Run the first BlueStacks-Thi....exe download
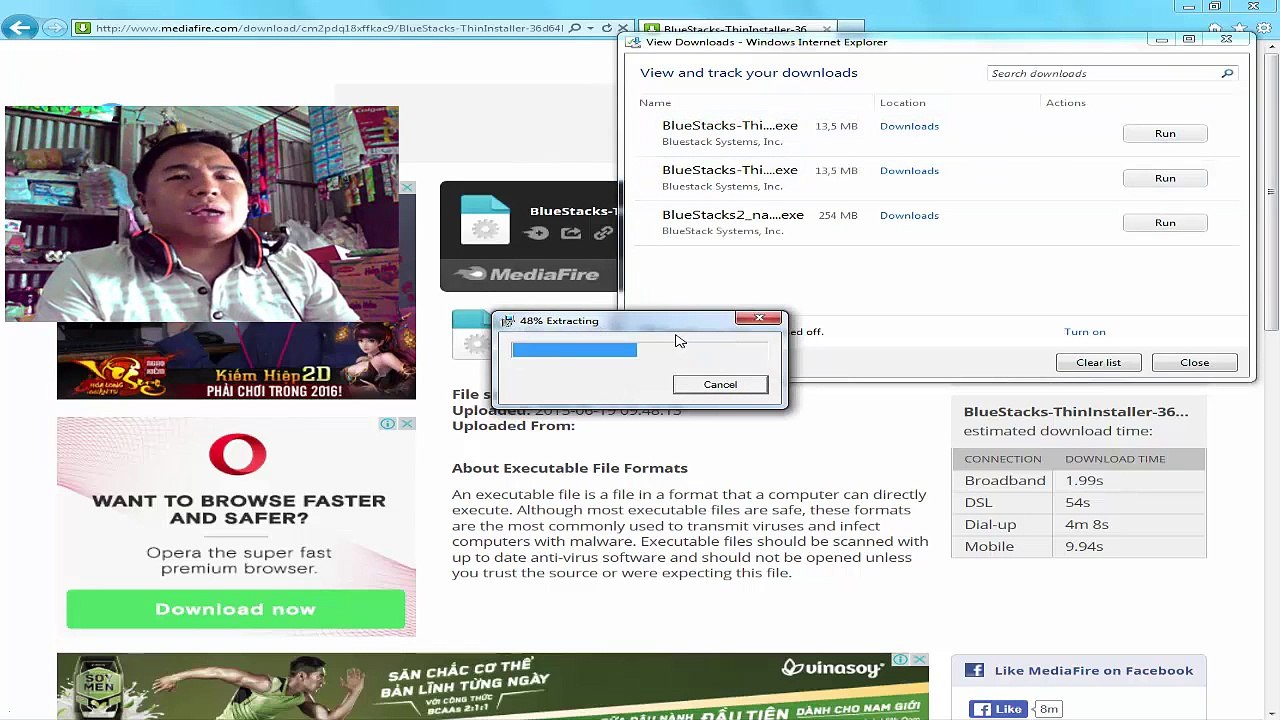Image resolution: width=1280 pixels, height=720 pixels. coord(1165,133)
